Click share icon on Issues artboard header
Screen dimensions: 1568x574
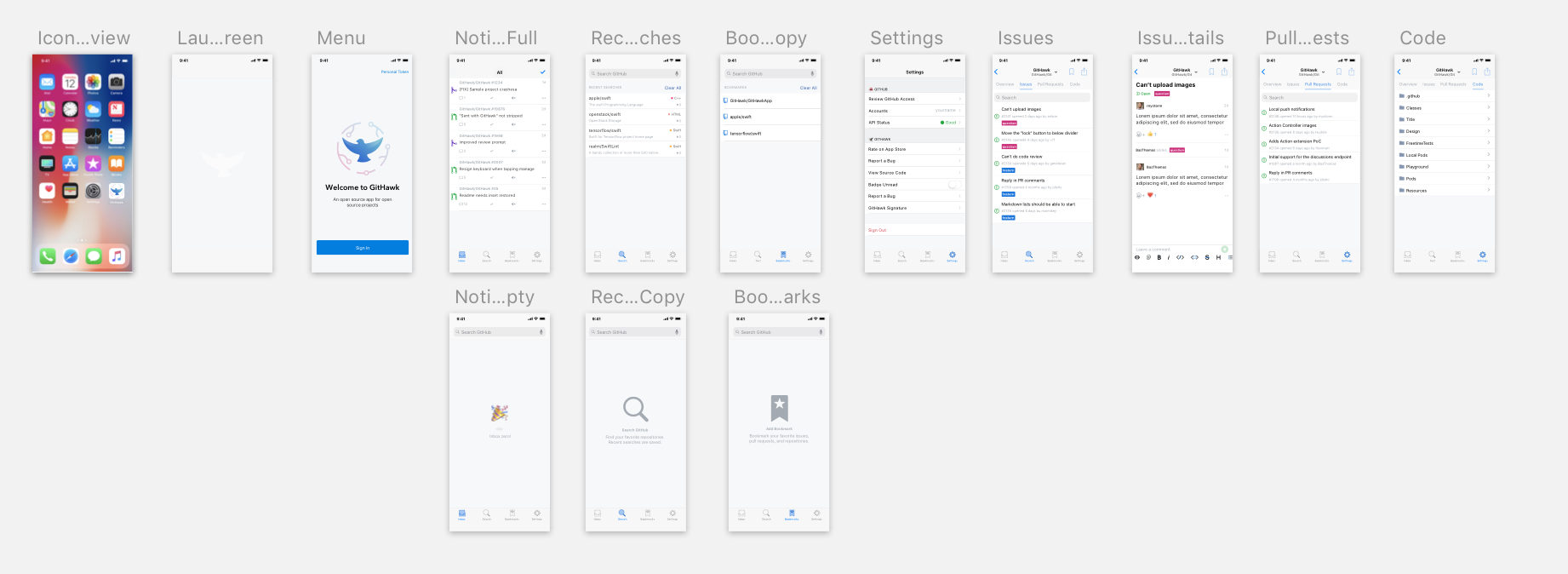click(x=1084, y=72)
